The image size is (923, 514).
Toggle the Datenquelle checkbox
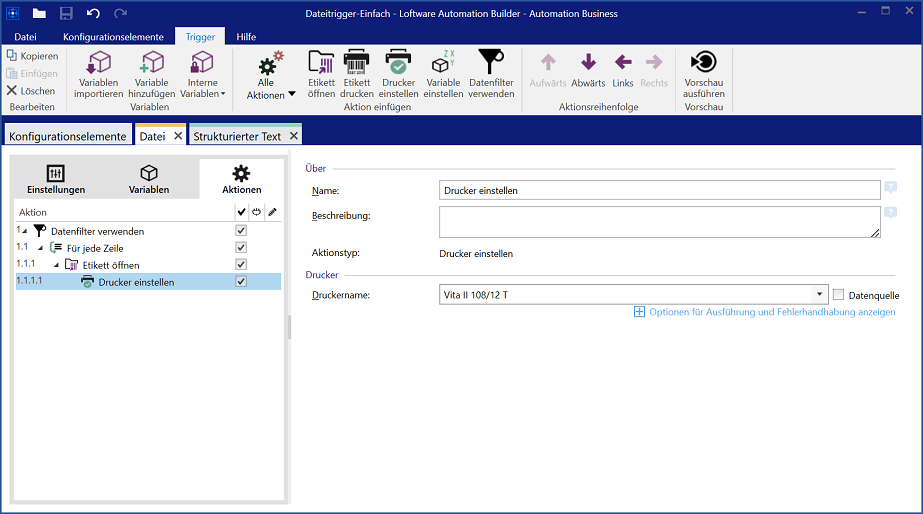(x=839, y=295)
